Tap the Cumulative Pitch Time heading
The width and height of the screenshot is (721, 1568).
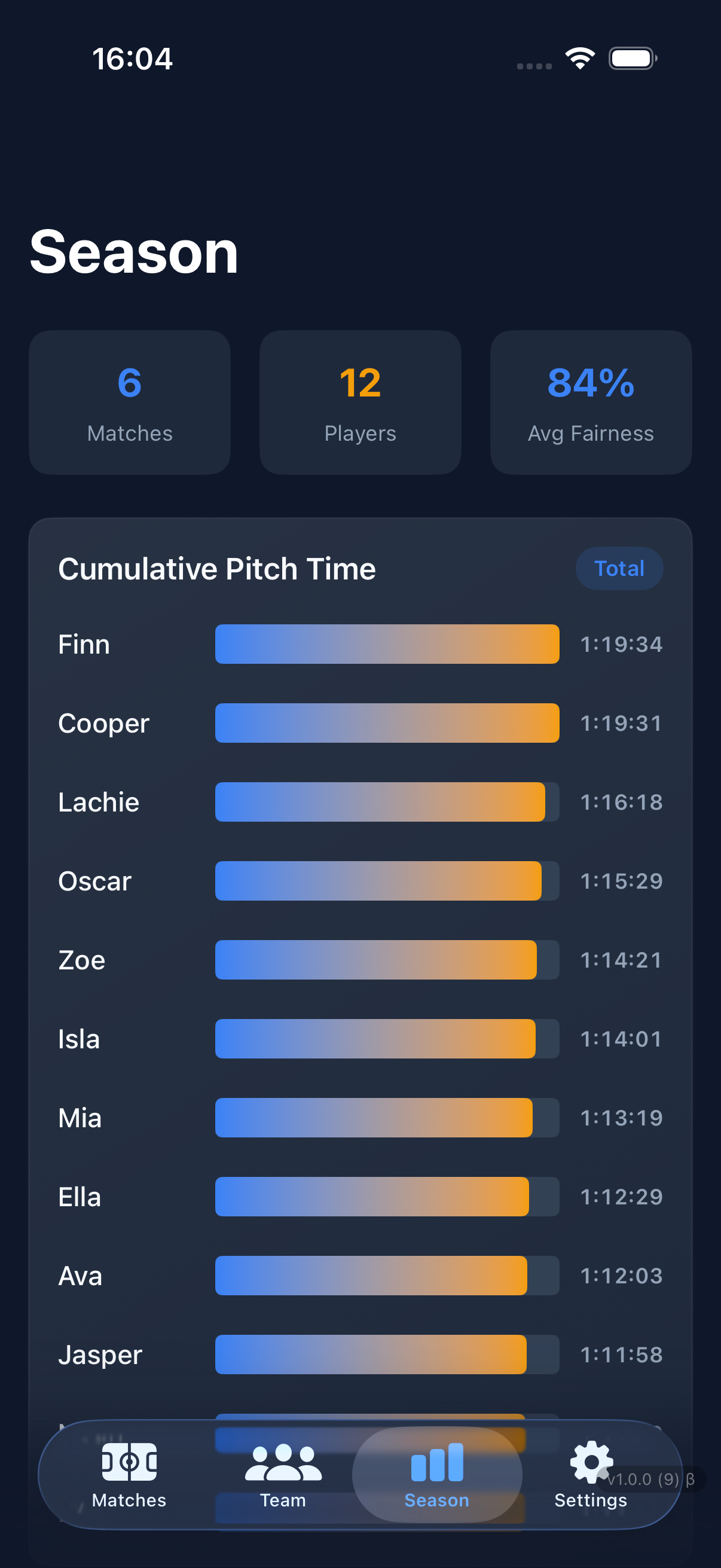click(x=216, y=569)
